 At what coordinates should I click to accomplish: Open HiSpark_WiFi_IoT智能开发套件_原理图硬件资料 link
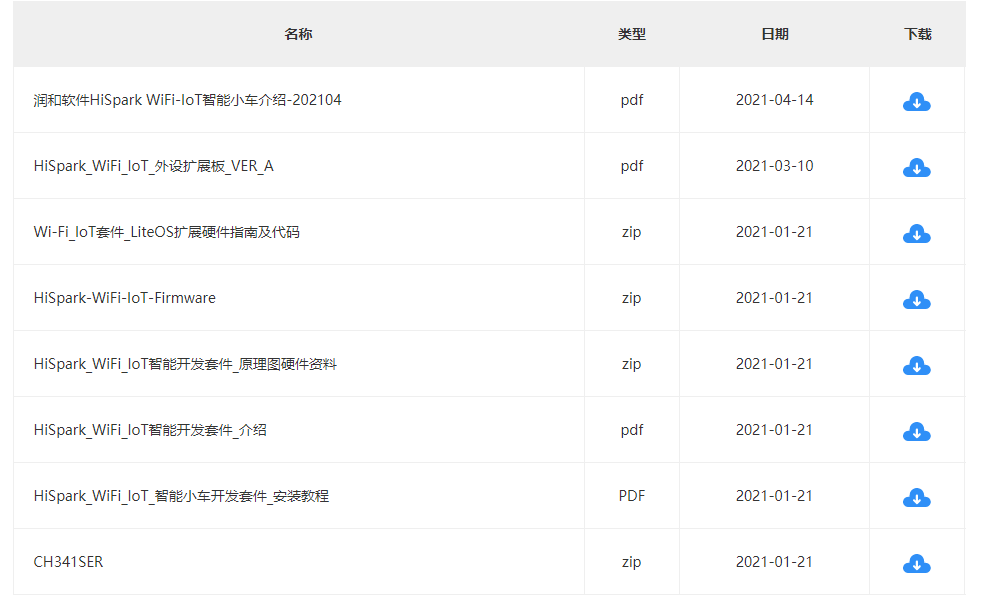click(x=185, y=364)
